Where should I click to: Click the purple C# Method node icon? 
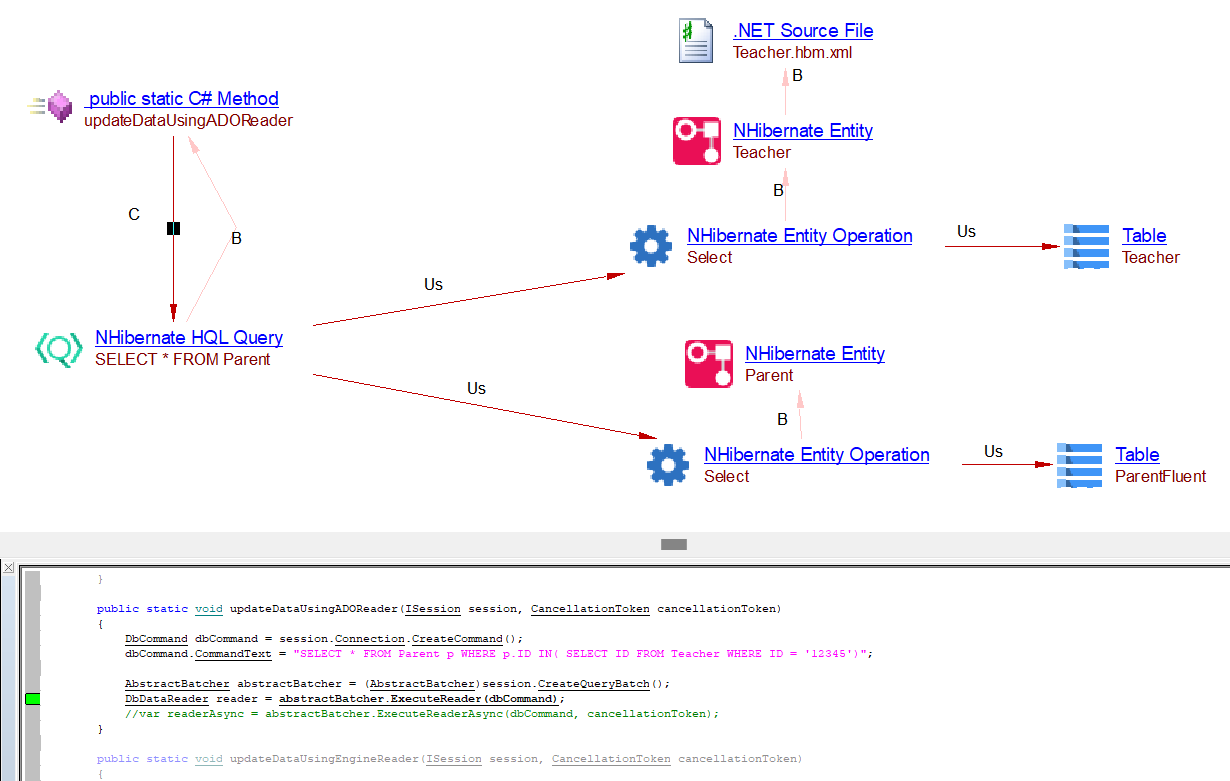60,106
